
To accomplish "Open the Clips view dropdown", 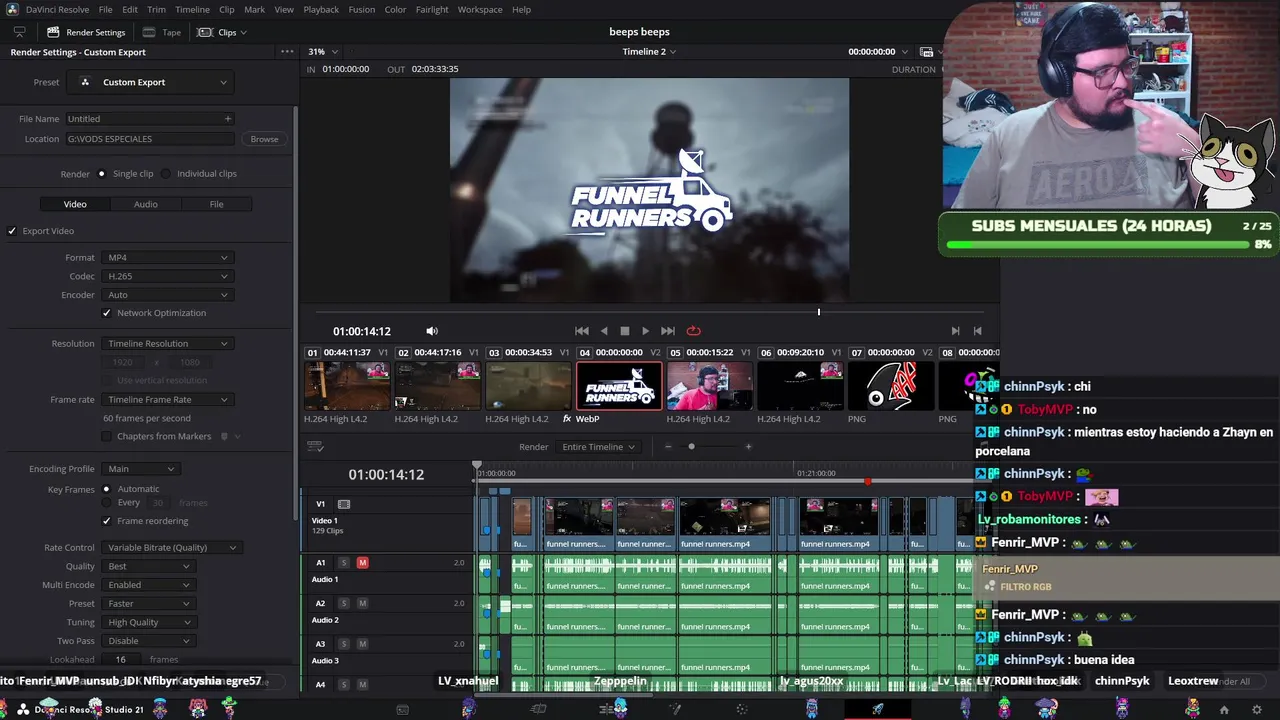I will [x=222, y=32].
